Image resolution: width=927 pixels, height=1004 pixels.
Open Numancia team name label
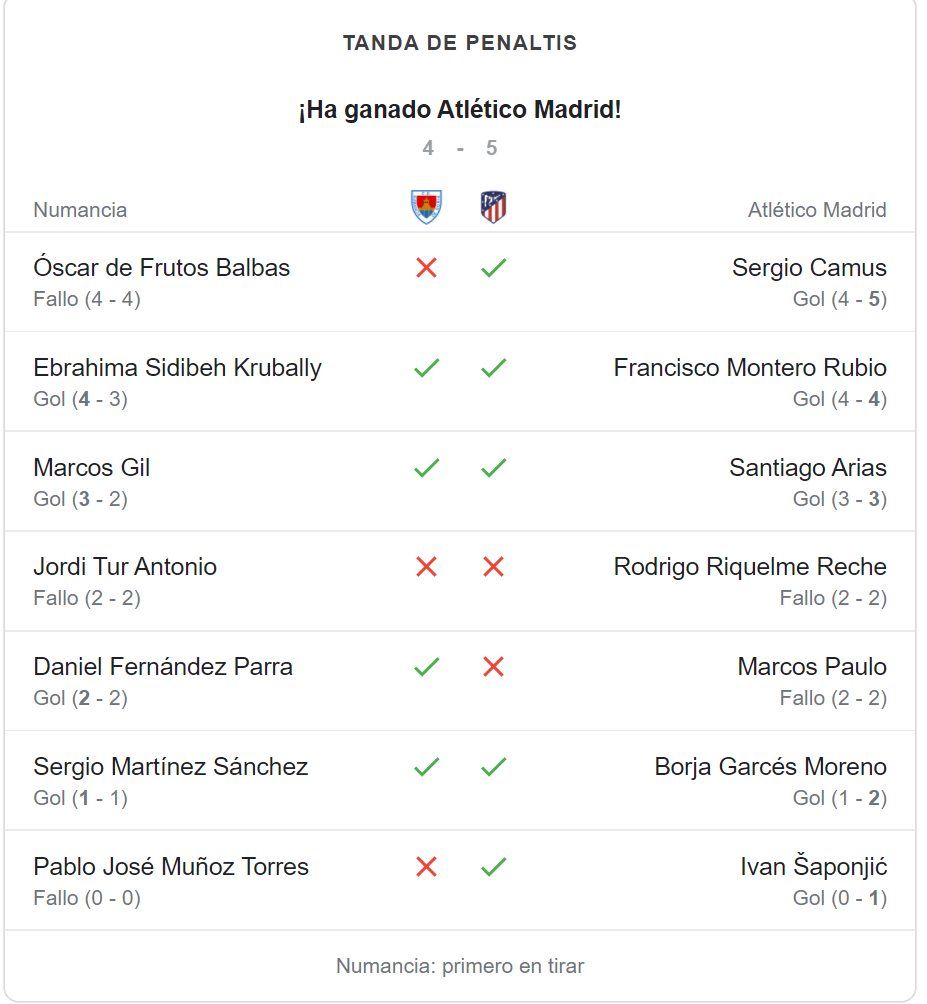pos(80,210)
